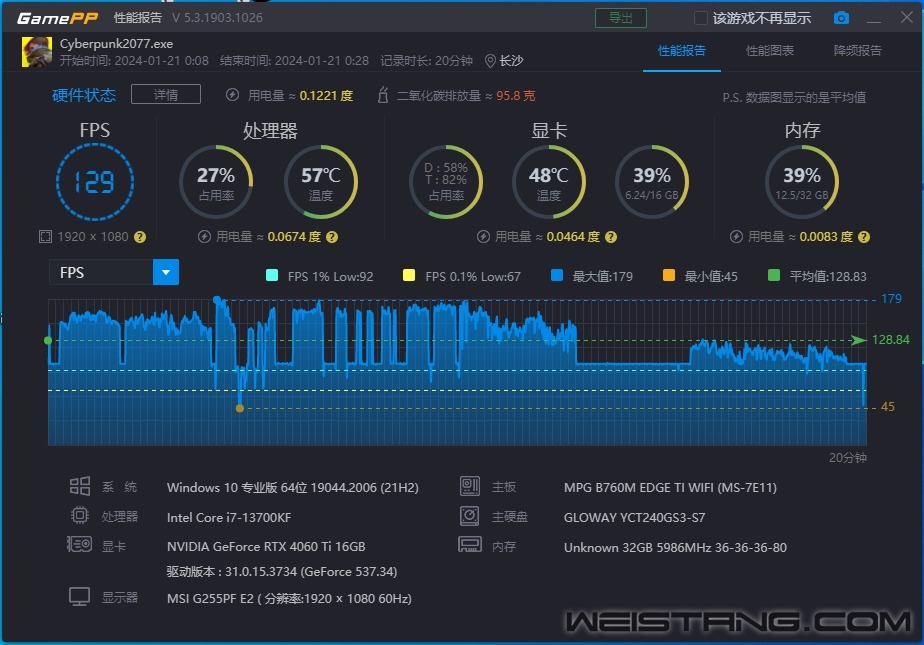
Task: Toggle 该游戏不再显示 checkbox
Action: 701,18
